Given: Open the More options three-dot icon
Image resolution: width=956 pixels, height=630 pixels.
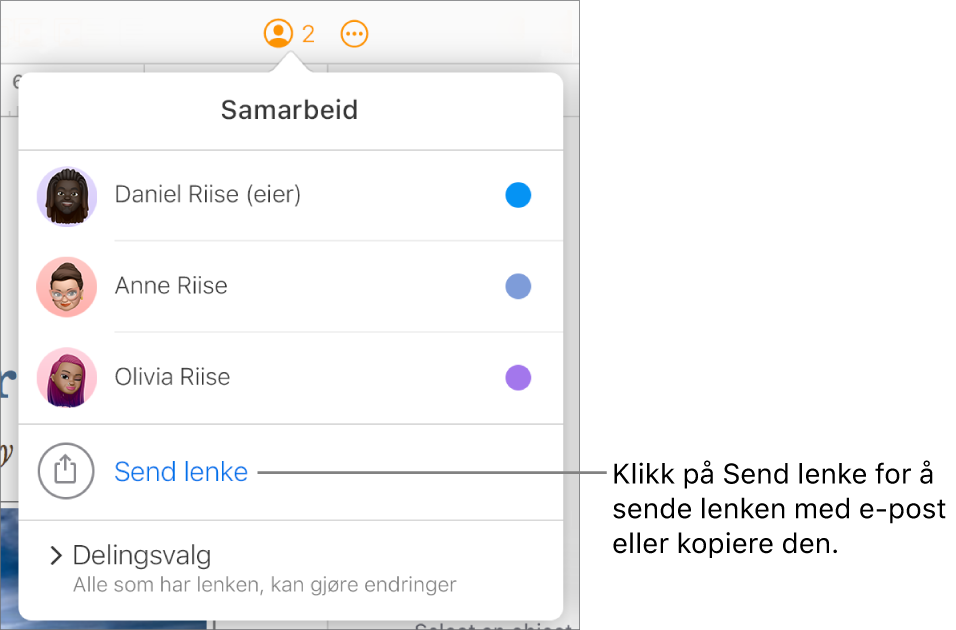Looking at the screenshot, I should pos(355,33).
